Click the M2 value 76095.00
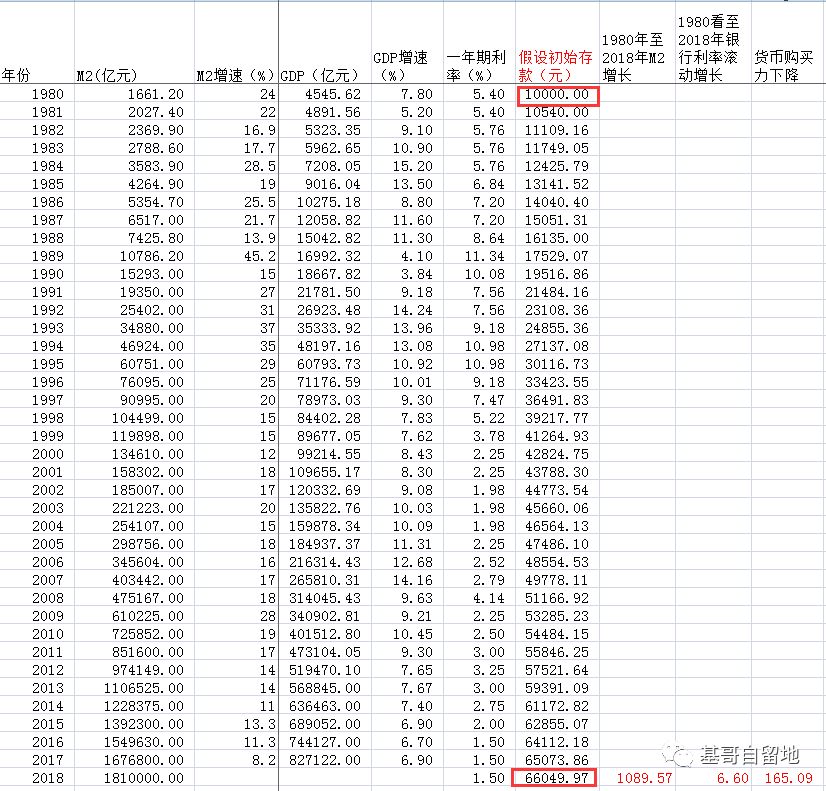Viewport: 826px width, 791px height. point(152,382)
